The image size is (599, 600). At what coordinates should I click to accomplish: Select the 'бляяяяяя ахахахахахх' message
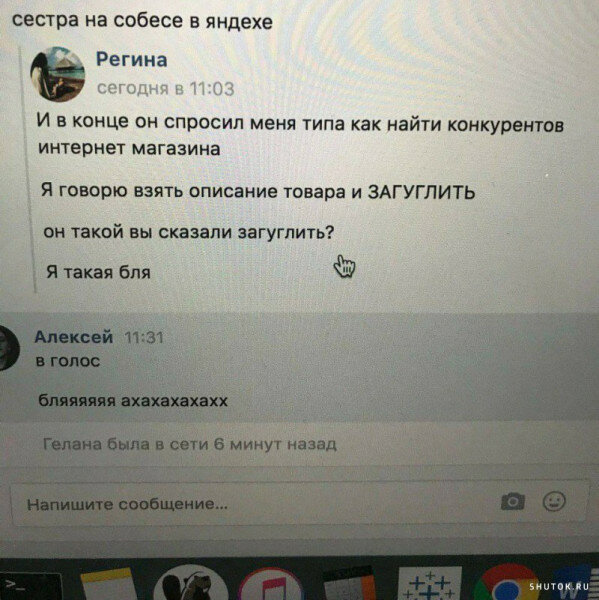pos(133,401)
